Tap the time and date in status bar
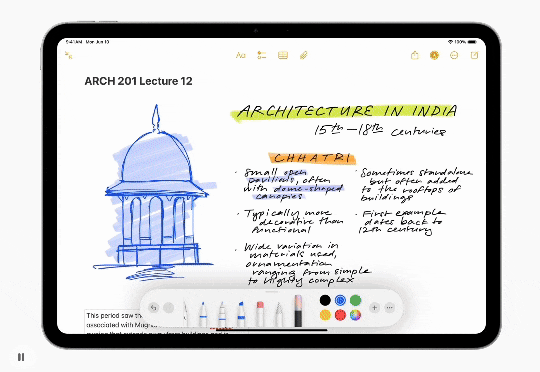This screenshot has width=540, height=372. tap(87, 42)
